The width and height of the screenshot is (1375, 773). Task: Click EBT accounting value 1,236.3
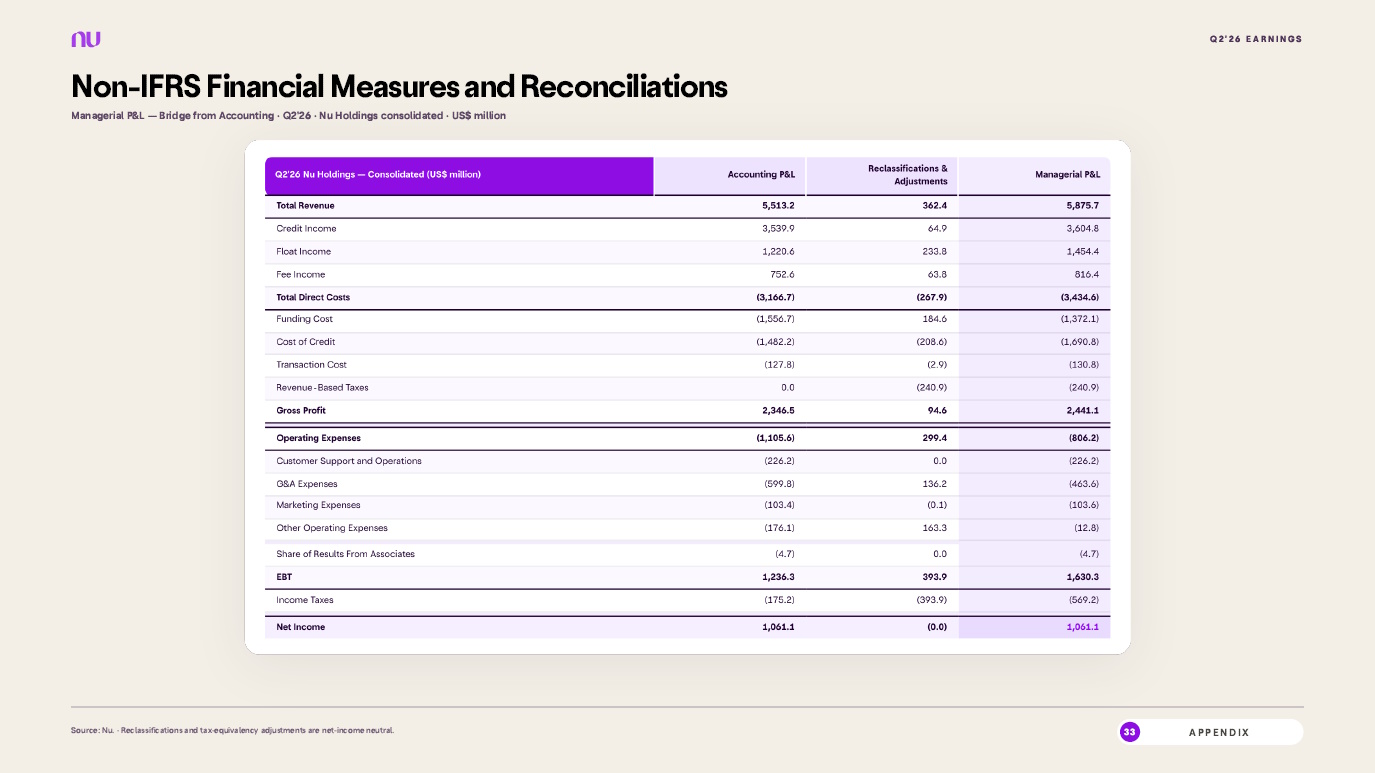[777, 577]
